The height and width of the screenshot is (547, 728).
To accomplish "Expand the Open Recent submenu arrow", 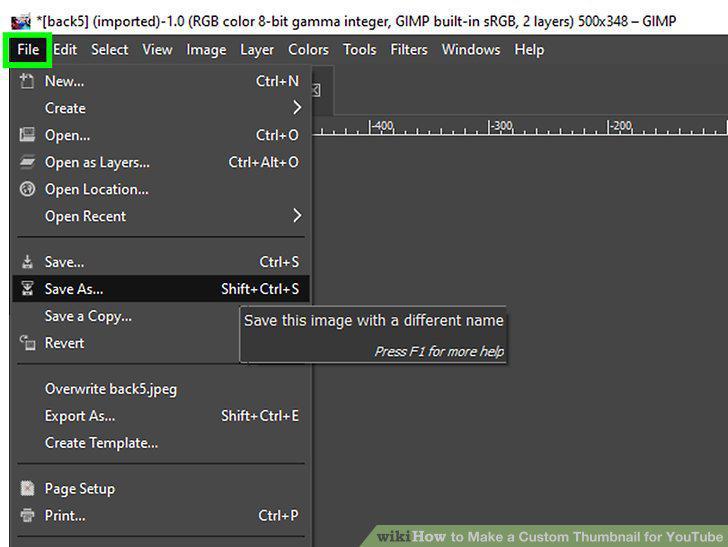I will point(297,215).
